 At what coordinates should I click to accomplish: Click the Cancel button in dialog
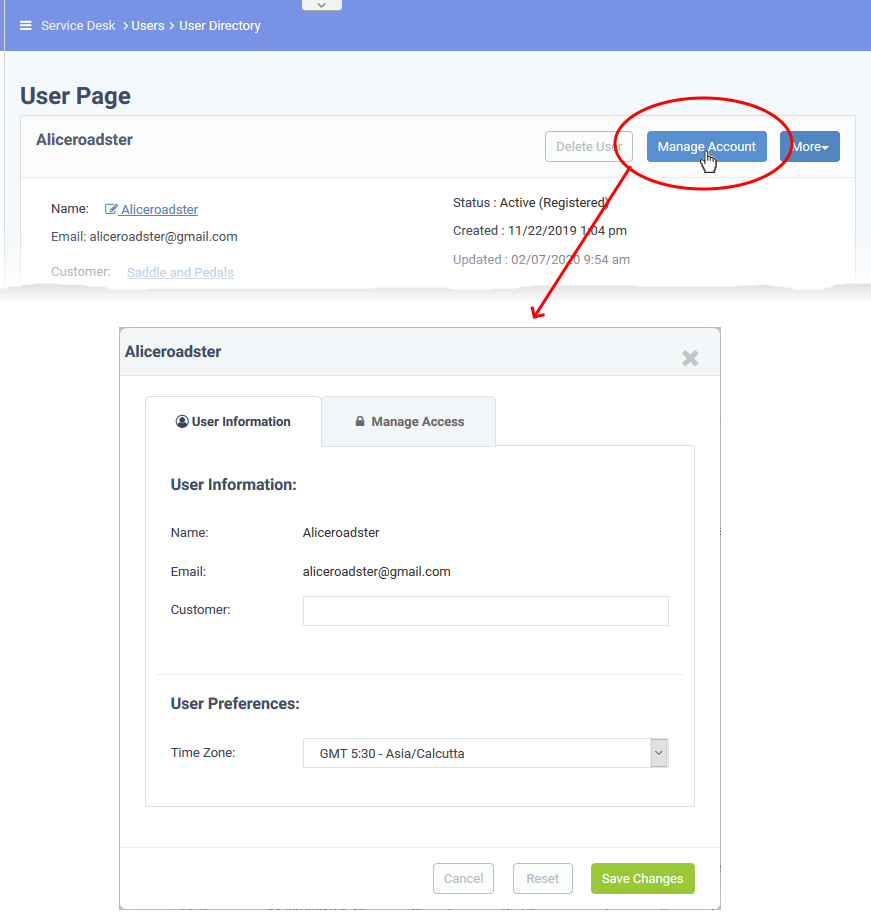click(463, 879)
